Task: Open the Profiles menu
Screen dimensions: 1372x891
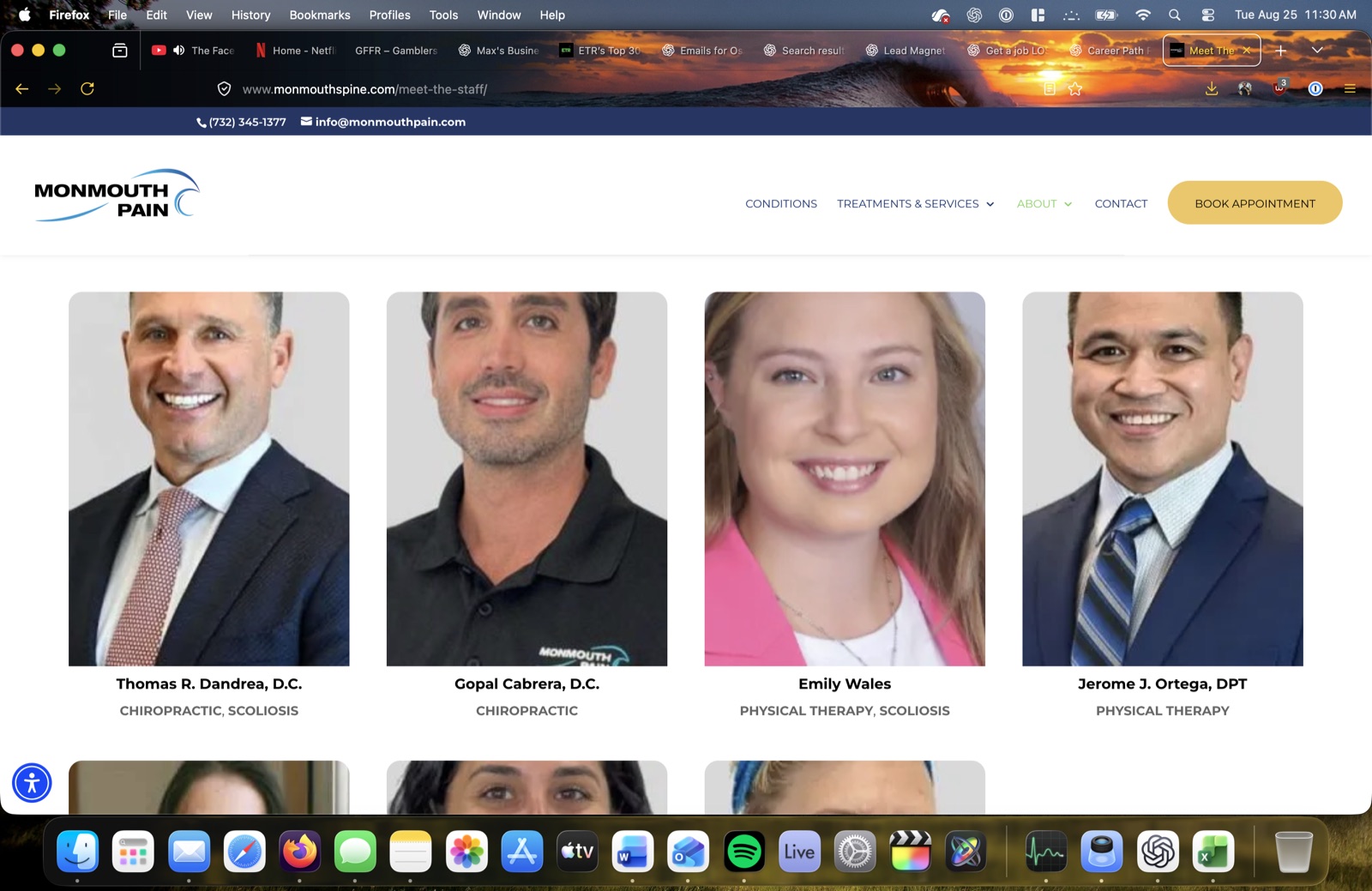Action: (x=389, y=15)
